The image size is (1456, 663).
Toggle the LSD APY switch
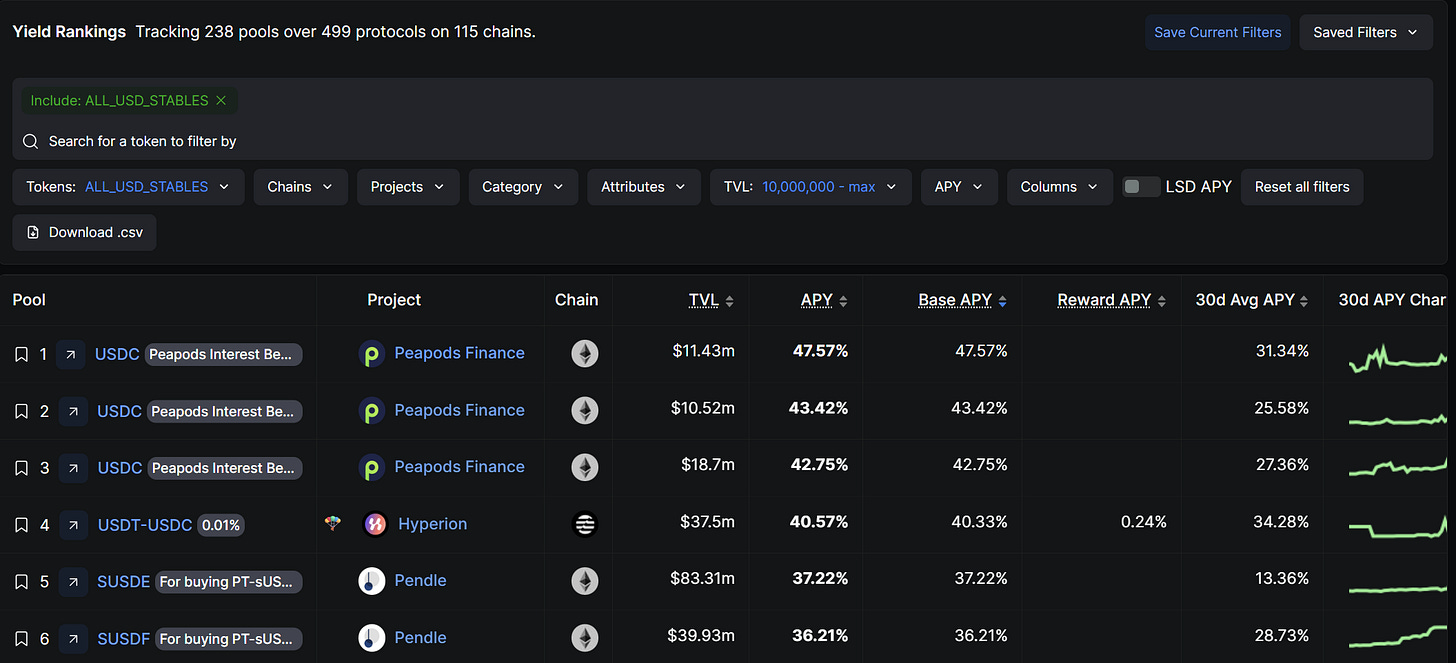coord(1141,187)
